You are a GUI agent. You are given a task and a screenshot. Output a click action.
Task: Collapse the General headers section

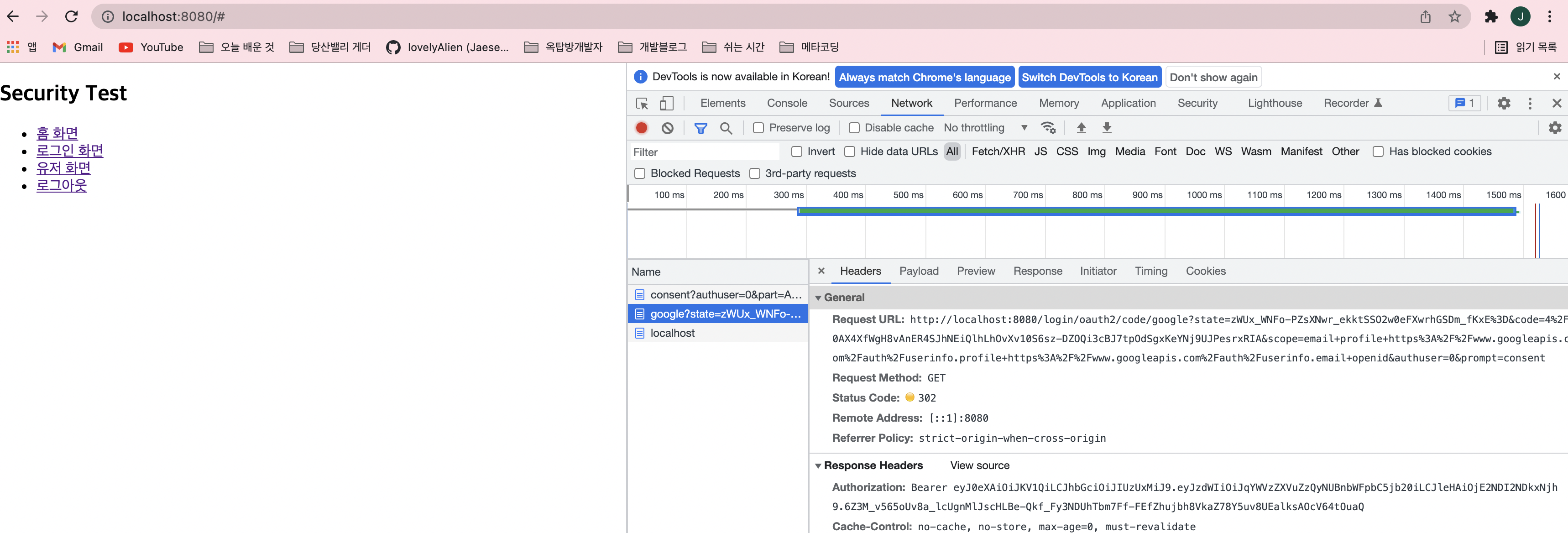pos(819,298)
